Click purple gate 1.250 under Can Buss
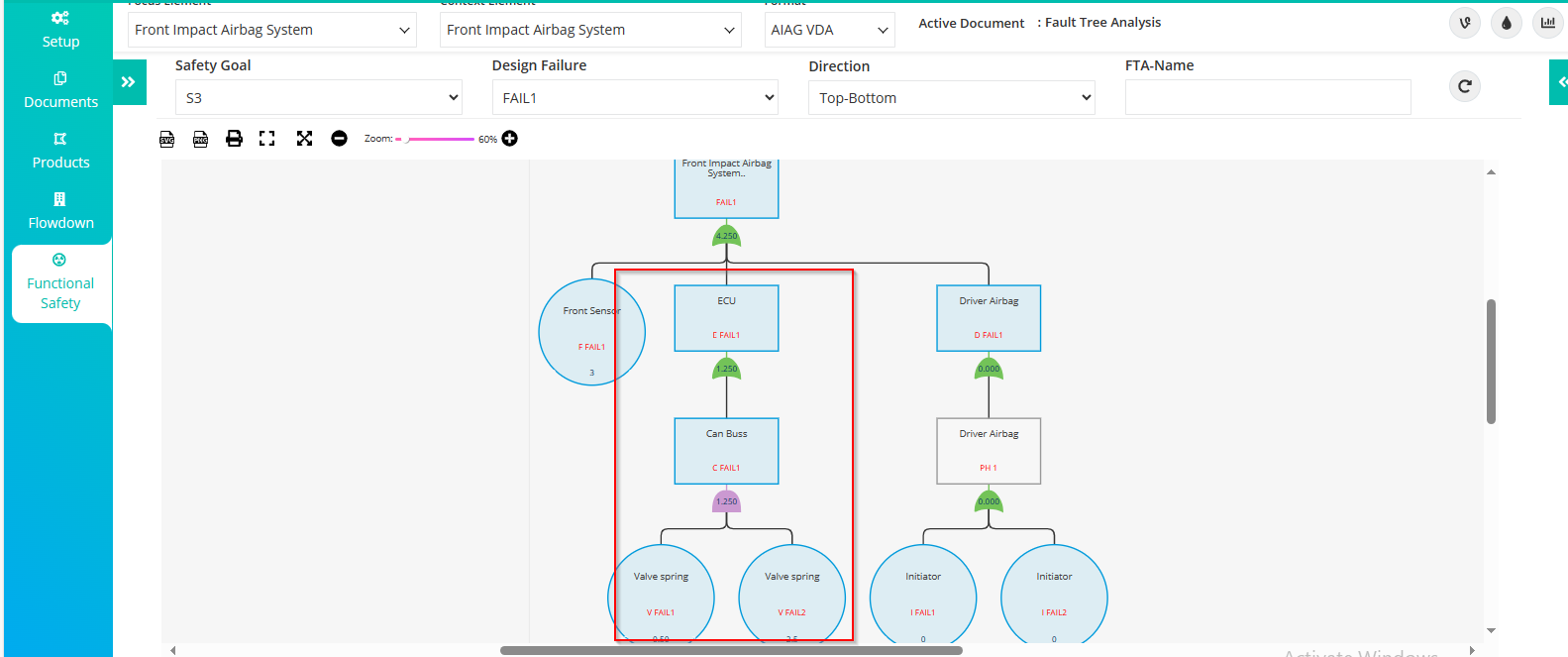The width and height of the screenshot is (1568, 657). (x=727, y=501)
